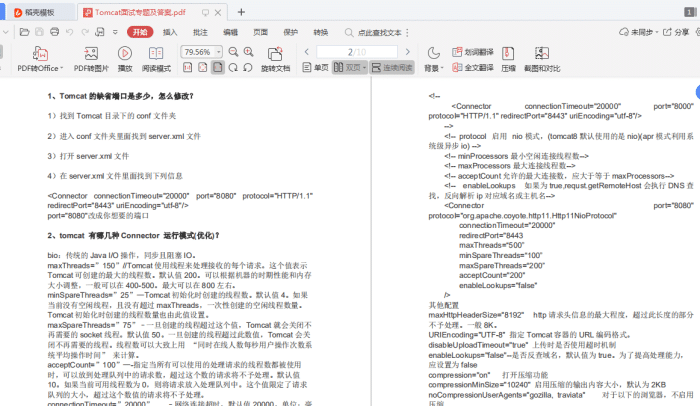Click the page number field 2/10
The image size is (700, 406).
[357, 52]
